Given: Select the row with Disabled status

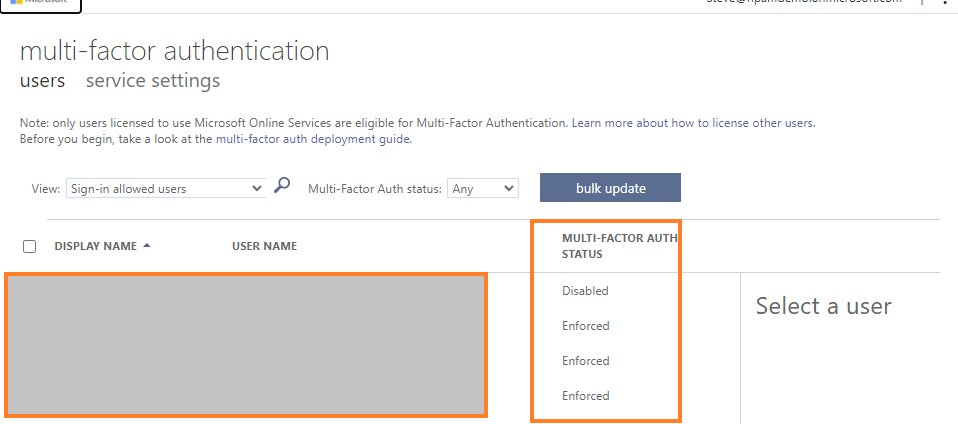Looking at the screenshot, I should pyautogui.click(x=585, y=291).
